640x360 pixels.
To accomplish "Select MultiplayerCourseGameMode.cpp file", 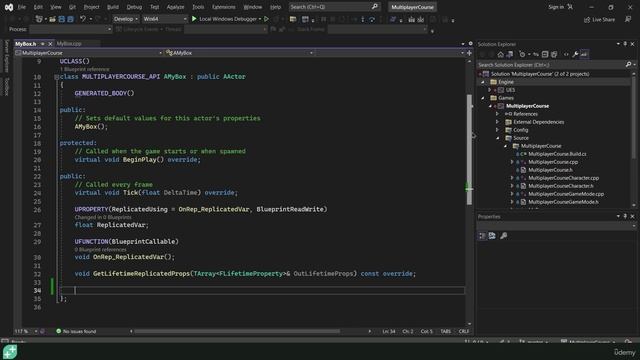I will click(566, 194).
